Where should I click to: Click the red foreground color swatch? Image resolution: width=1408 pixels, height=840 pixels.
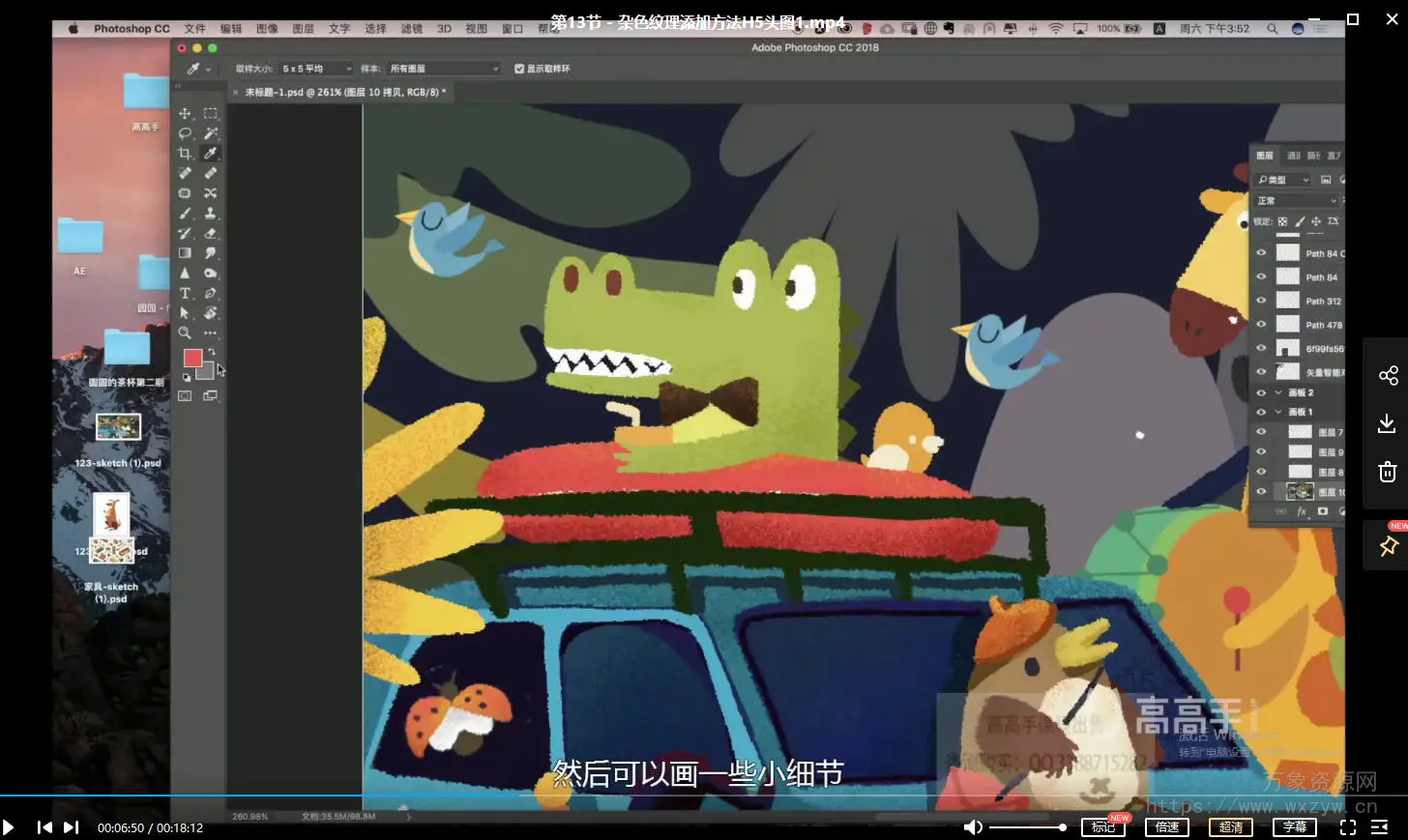coord(192,358)
